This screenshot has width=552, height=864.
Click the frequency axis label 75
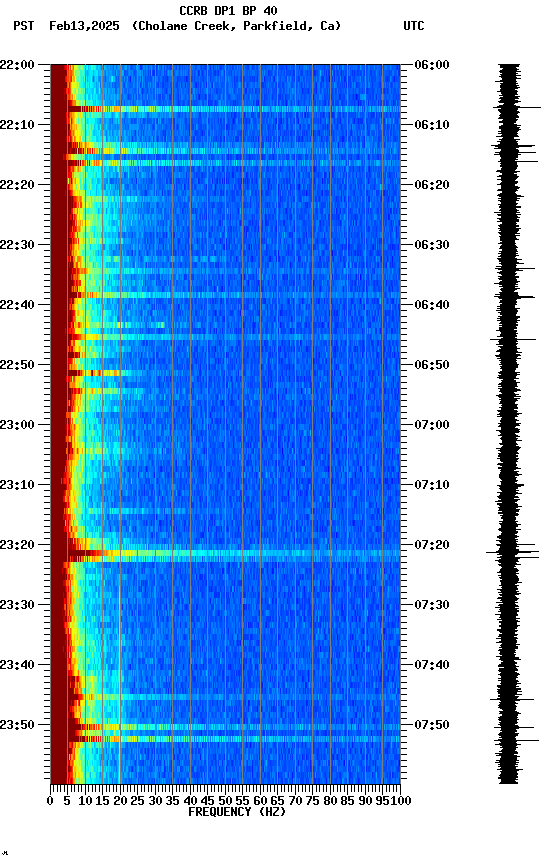click(312, 801)
